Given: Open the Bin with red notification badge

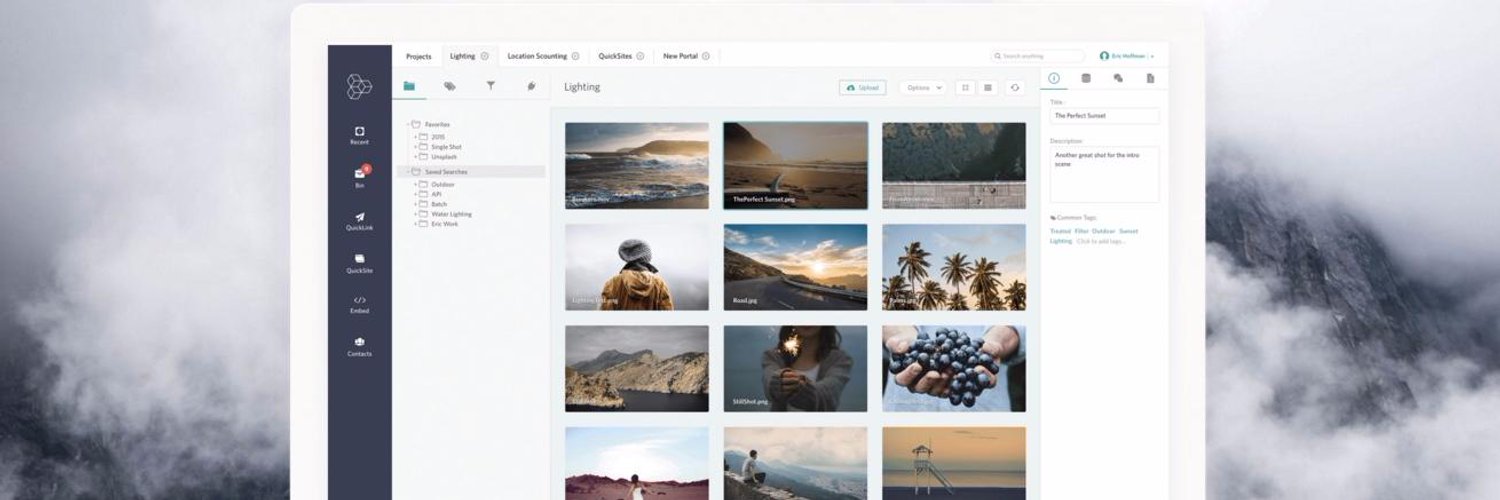Looking at the screenshot, I should tap(360, 177).
